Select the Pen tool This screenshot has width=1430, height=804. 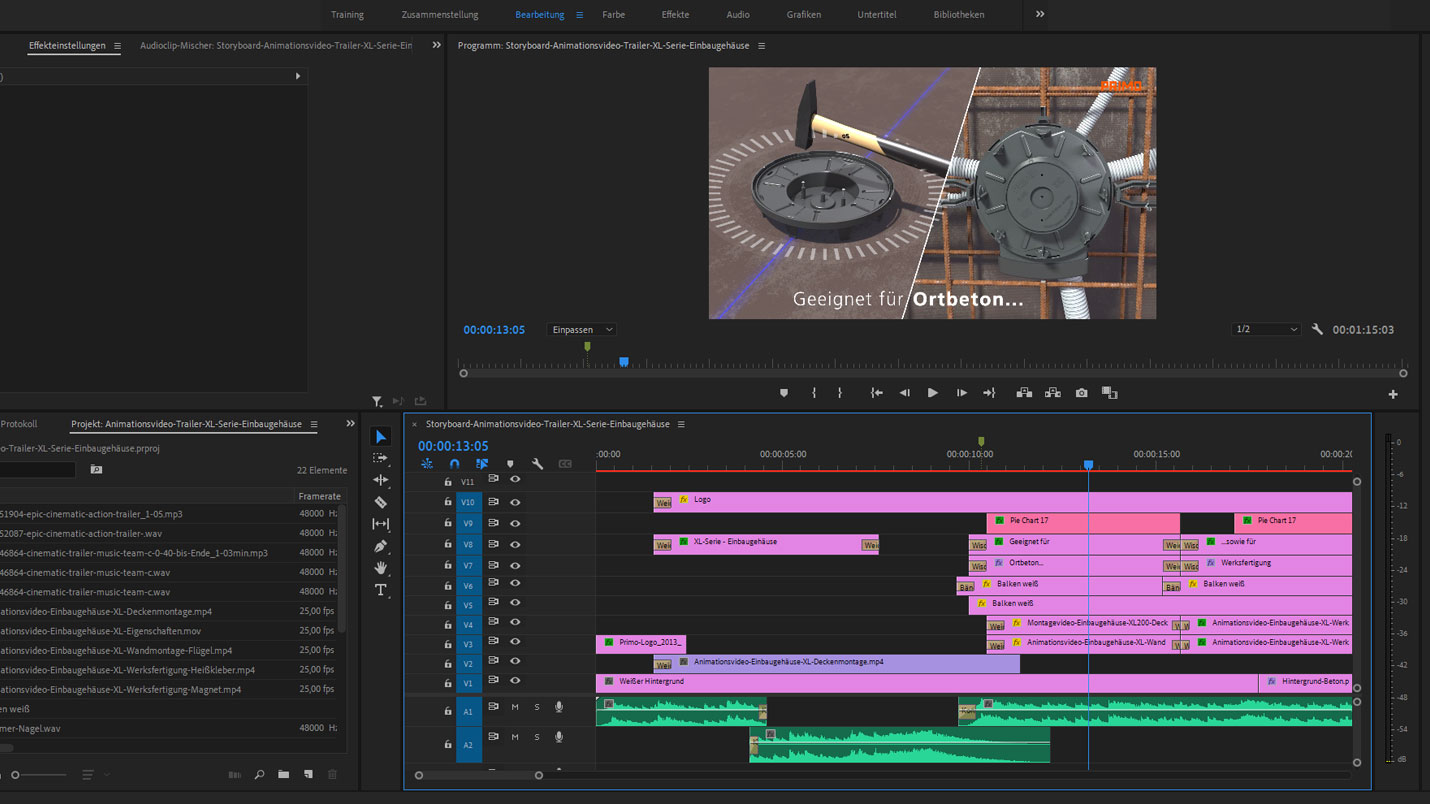point(381,546)
